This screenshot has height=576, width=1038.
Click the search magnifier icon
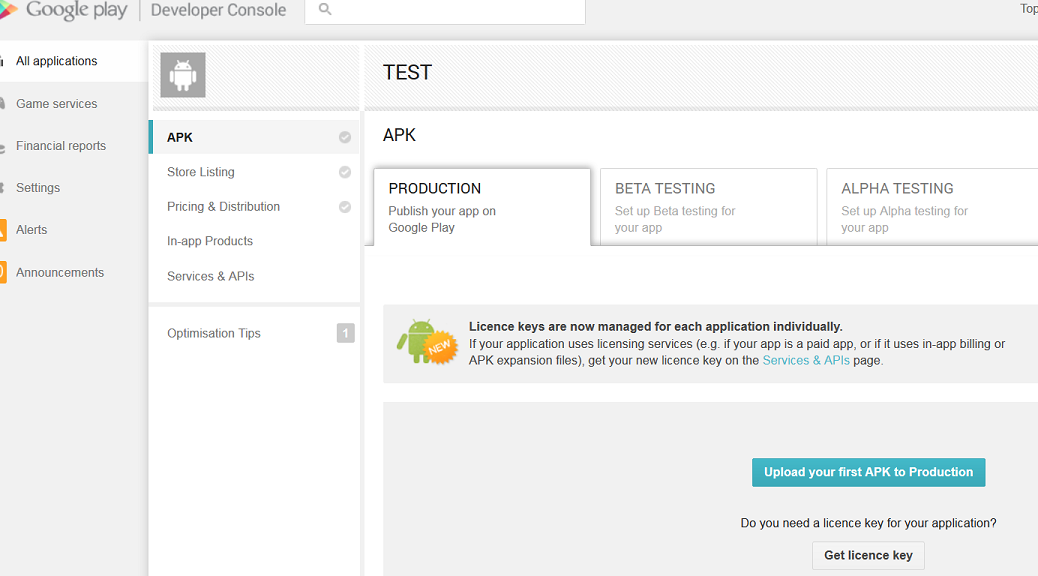pos(325,9)
